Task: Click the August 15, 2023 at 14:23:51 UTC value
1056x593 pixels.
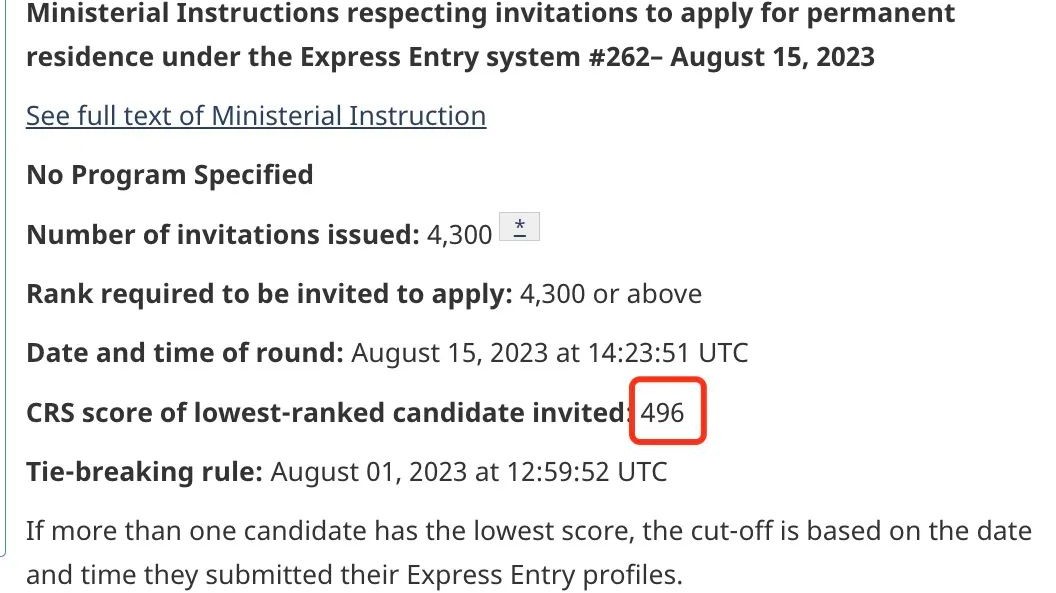Action: coord(550,353)
